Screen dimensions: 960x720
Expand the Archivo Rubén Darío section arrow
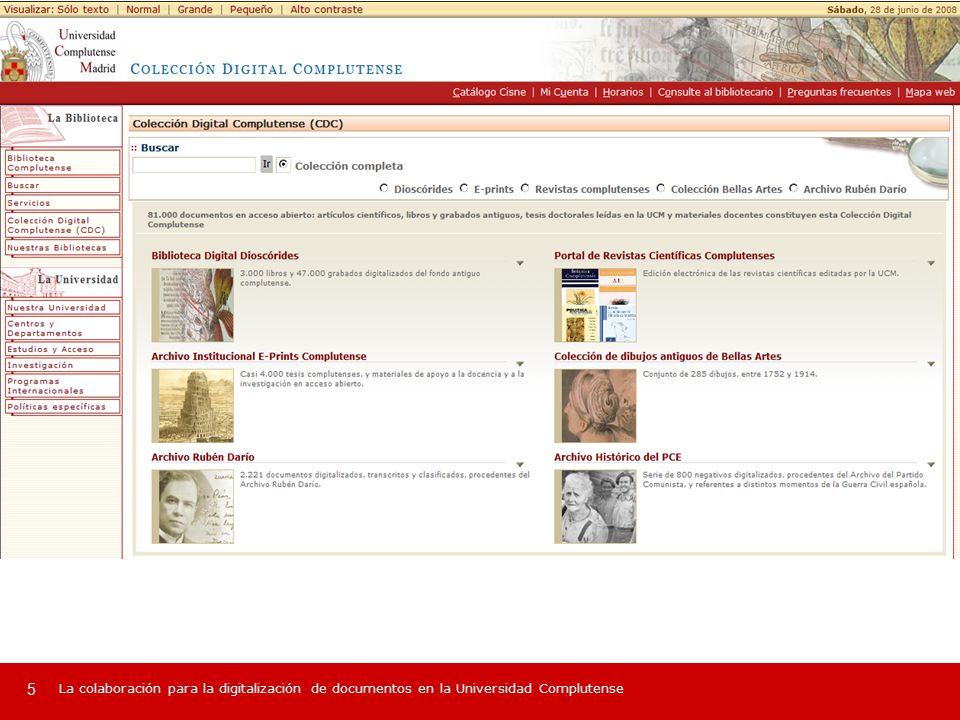[520, 465]
